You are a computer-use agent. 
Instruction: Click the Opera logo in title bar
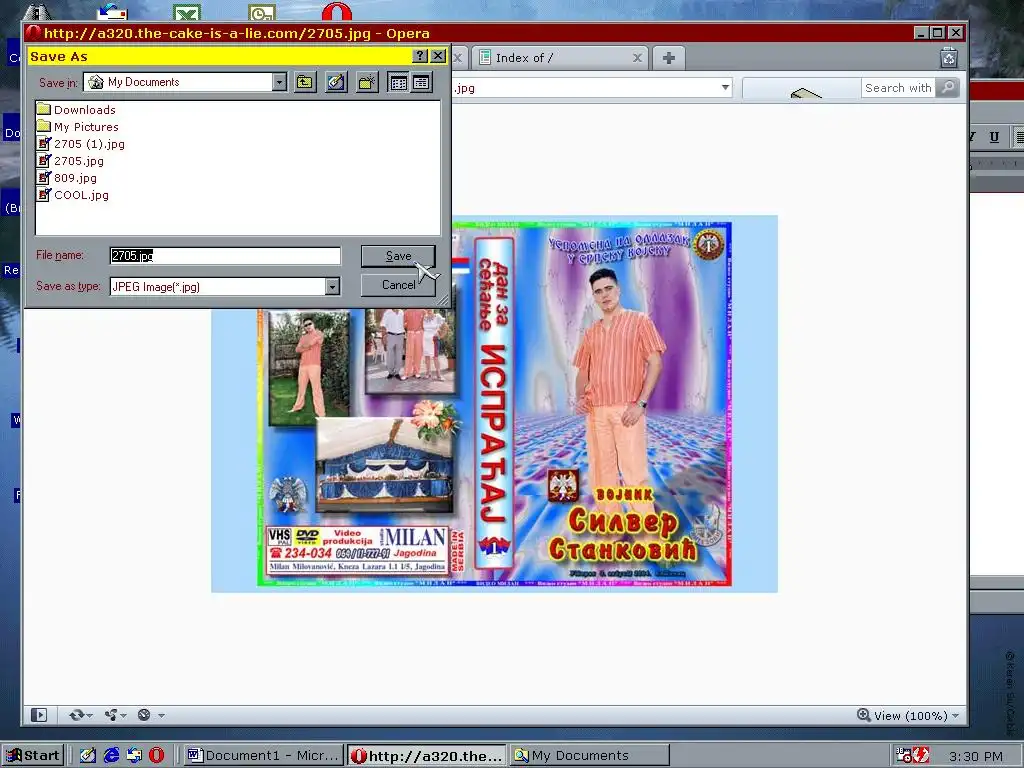[33, 33]
